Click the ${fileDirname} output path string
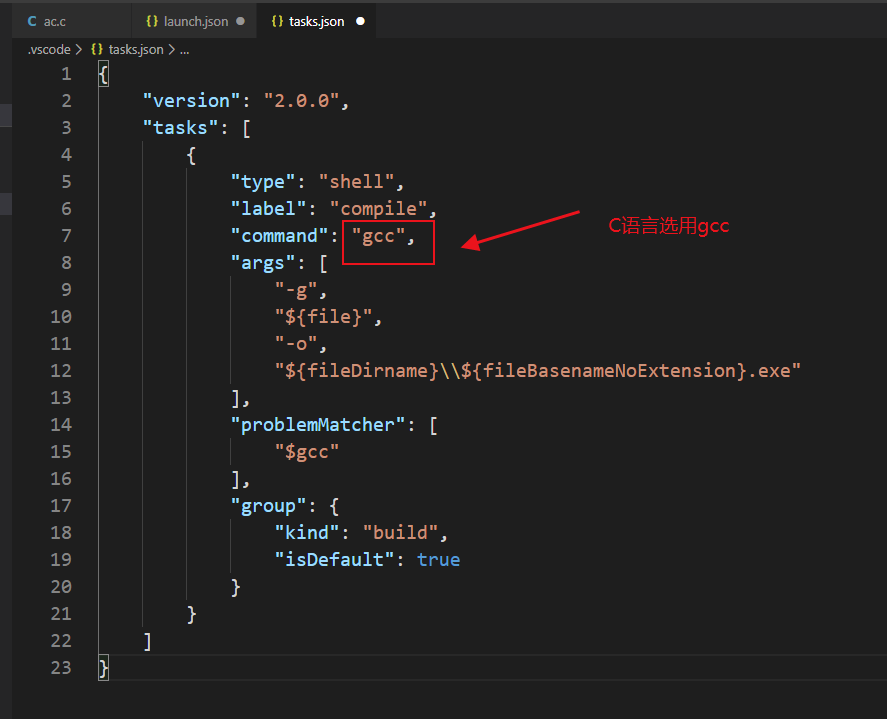The width and height of the screenshot is (887, 719). point(538,371)
